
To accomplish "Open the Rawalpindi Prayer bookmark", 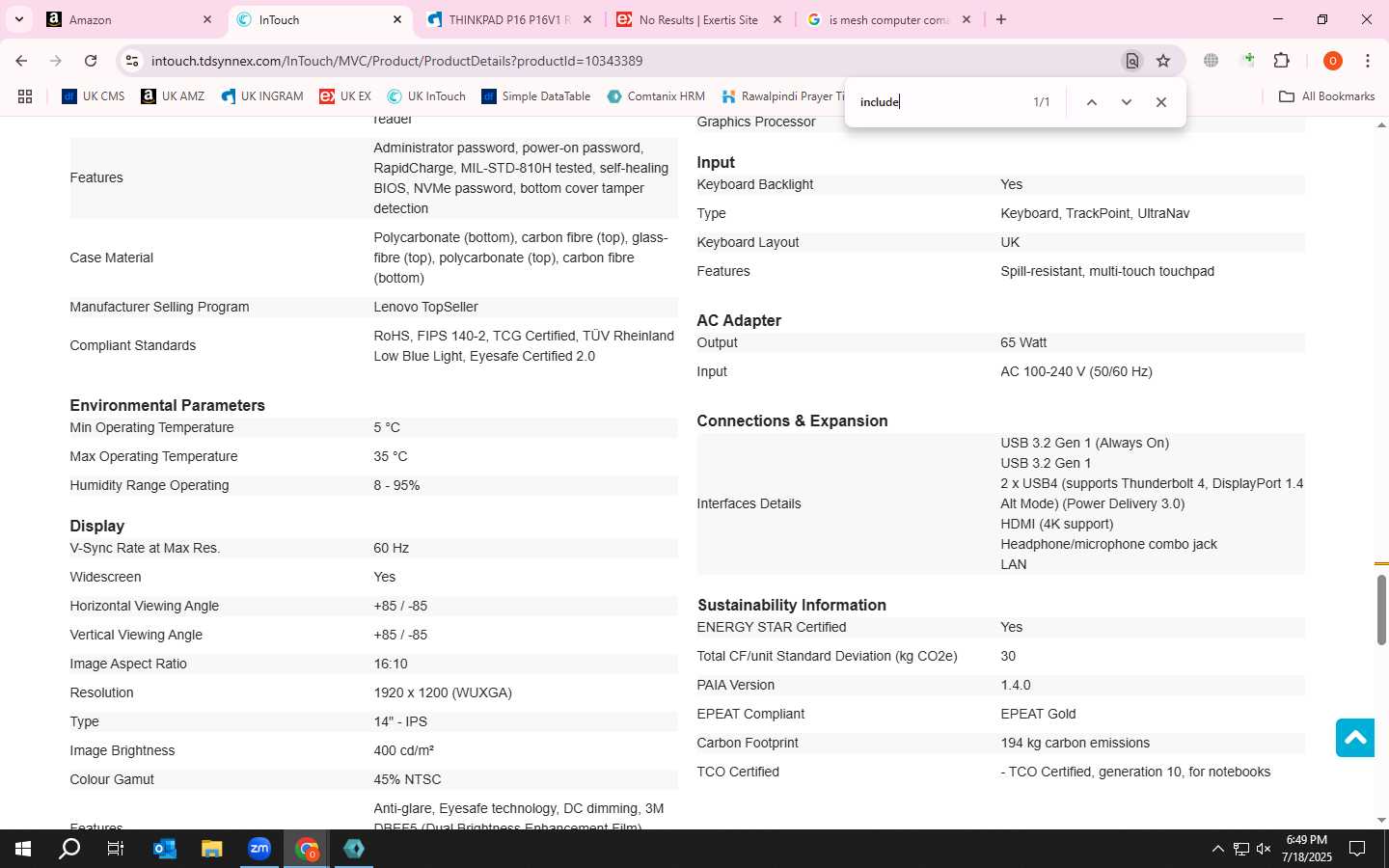I will (x=782, y=96).
